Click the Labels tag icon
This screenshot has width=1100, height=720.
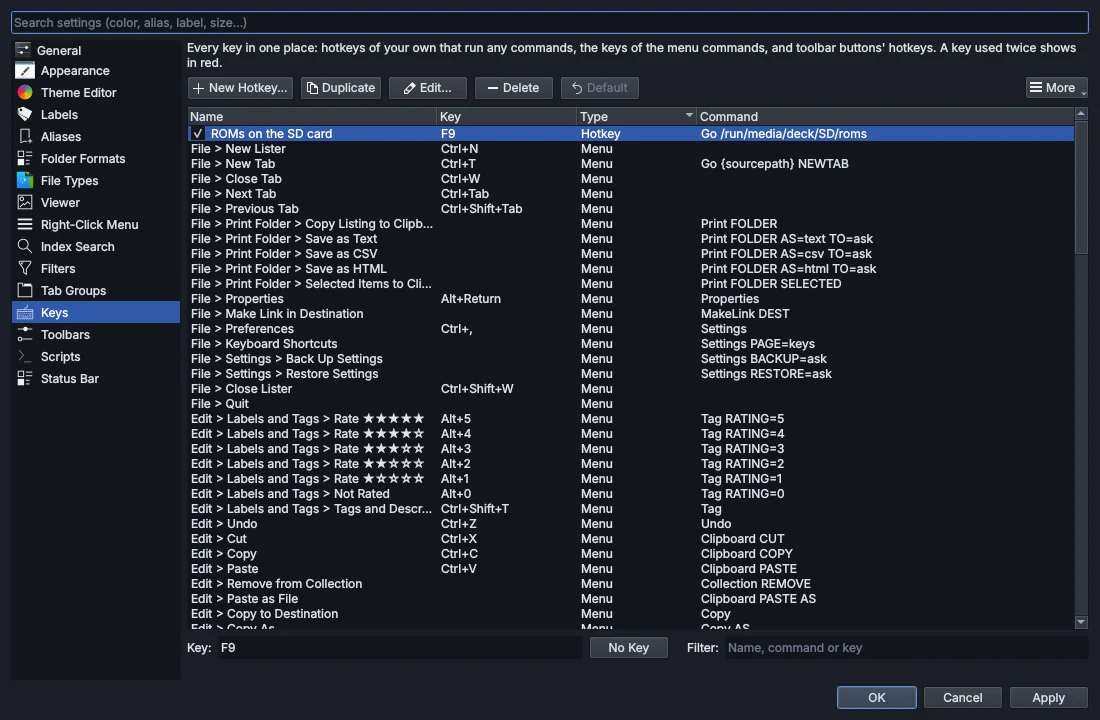(x=25, y=114)
